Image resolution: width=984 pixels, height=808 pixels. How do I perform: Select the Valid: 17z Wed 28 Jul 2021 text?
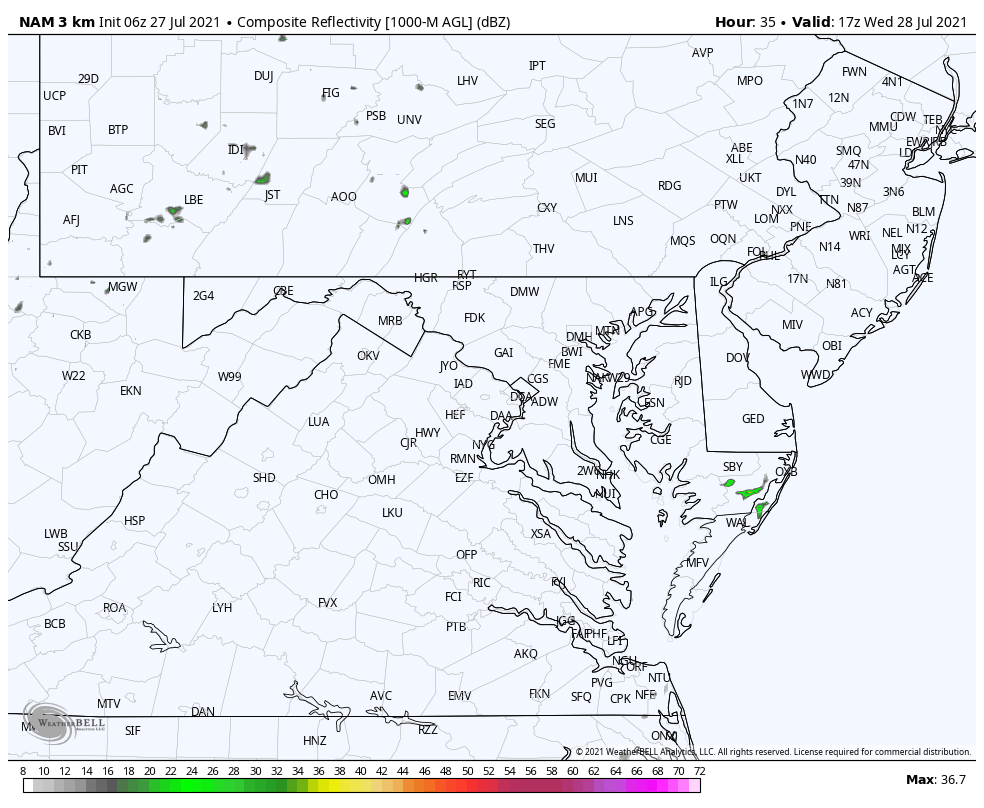(879, 22)
